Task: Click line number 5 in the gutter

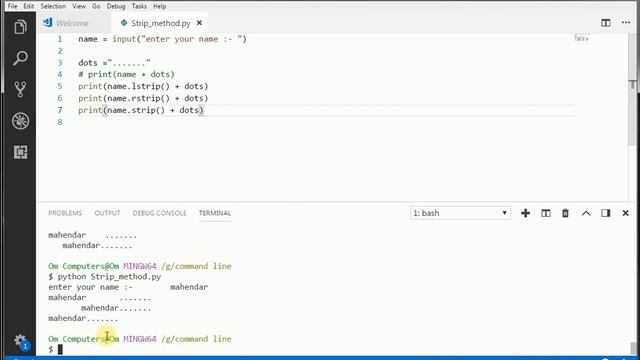Action: pyautogui.click(x=60, y=86)
